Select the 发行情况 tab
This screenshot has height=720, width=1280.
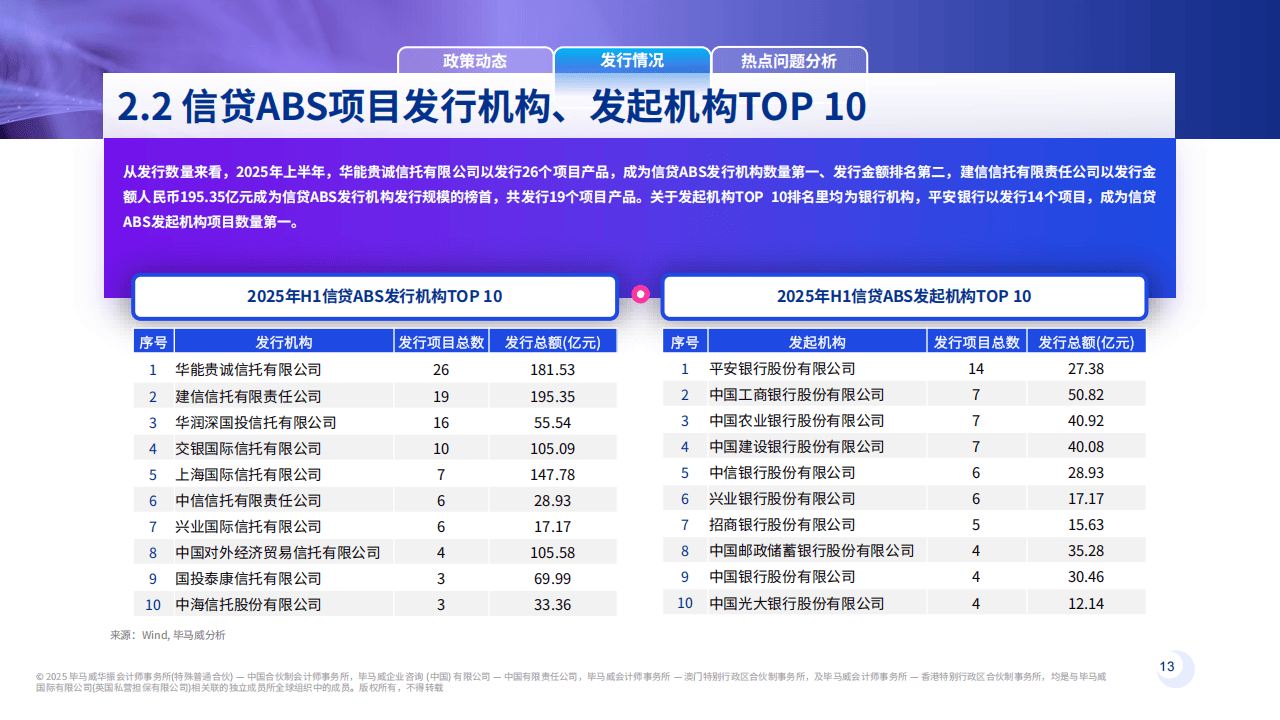tap(632, 61)
